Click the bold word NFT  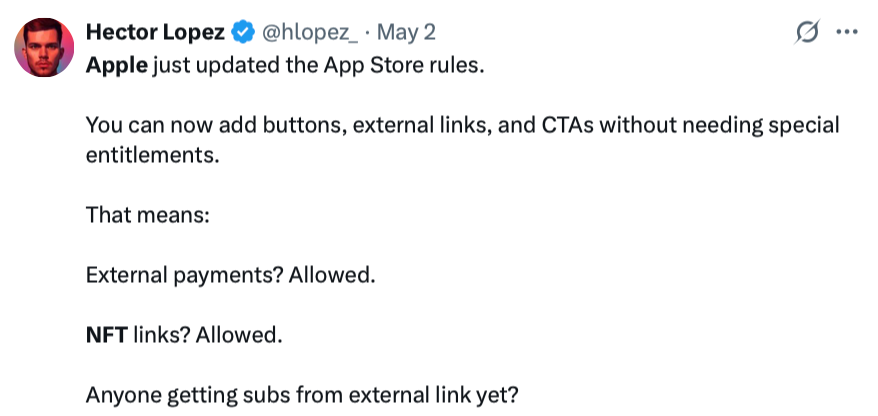tap(106, 336)
